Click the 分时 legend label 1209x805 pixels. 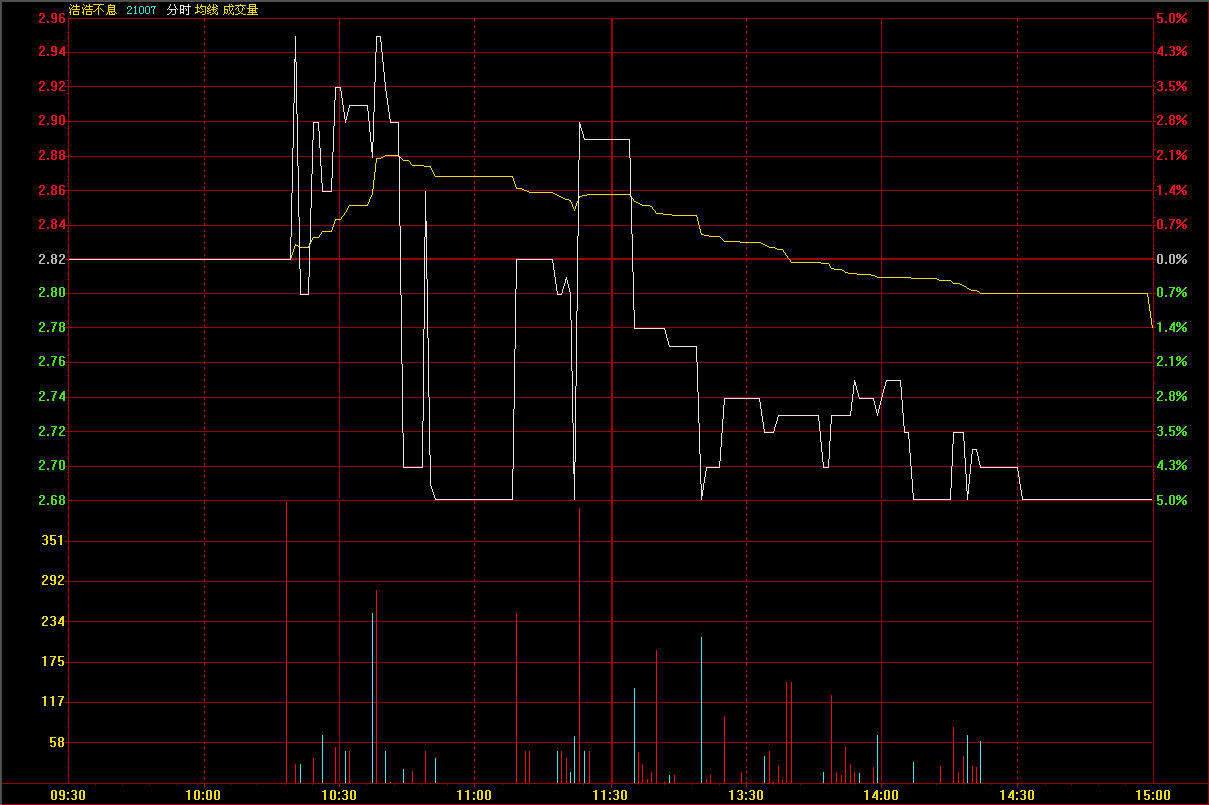178,10
